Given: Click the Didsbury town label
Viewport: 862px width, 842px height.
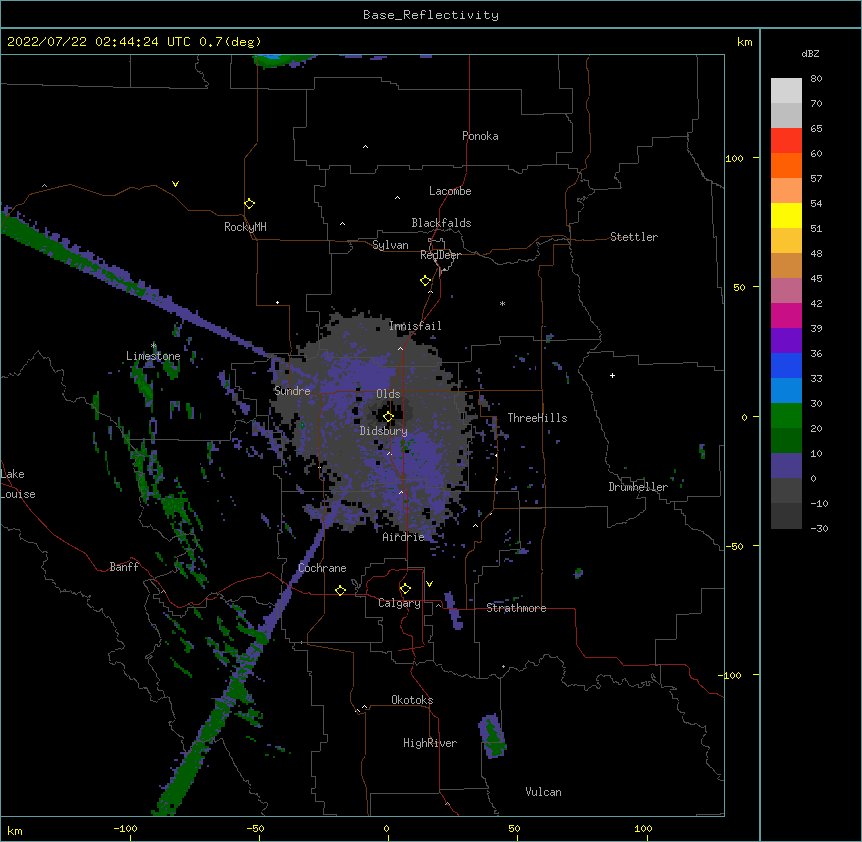Looking at the screenshot, I should click(x=384, y=431).
